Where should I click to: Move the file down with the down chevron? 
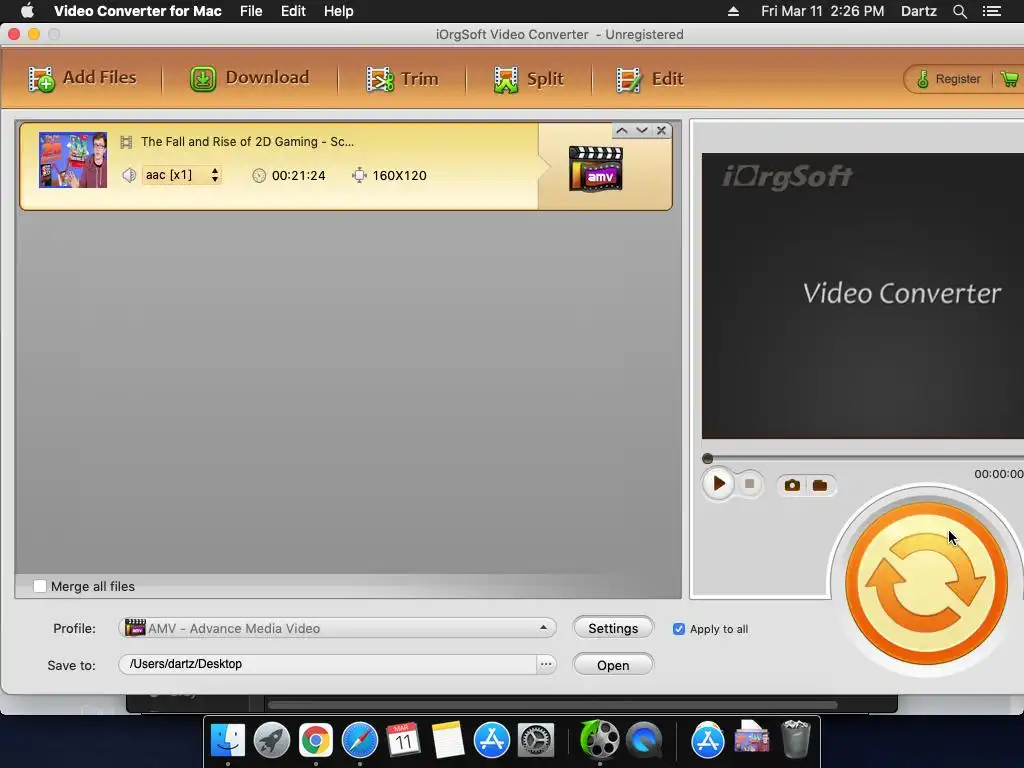642,131
